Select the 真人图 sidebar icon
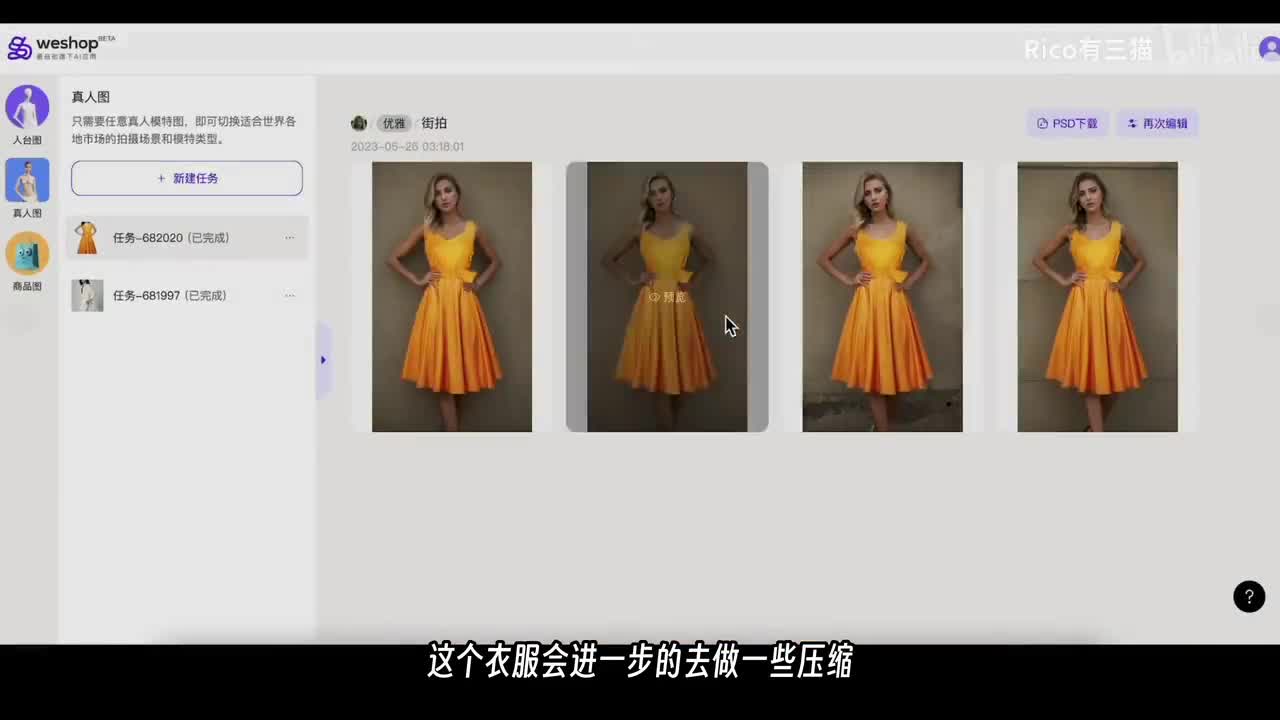 pos(27,181)
